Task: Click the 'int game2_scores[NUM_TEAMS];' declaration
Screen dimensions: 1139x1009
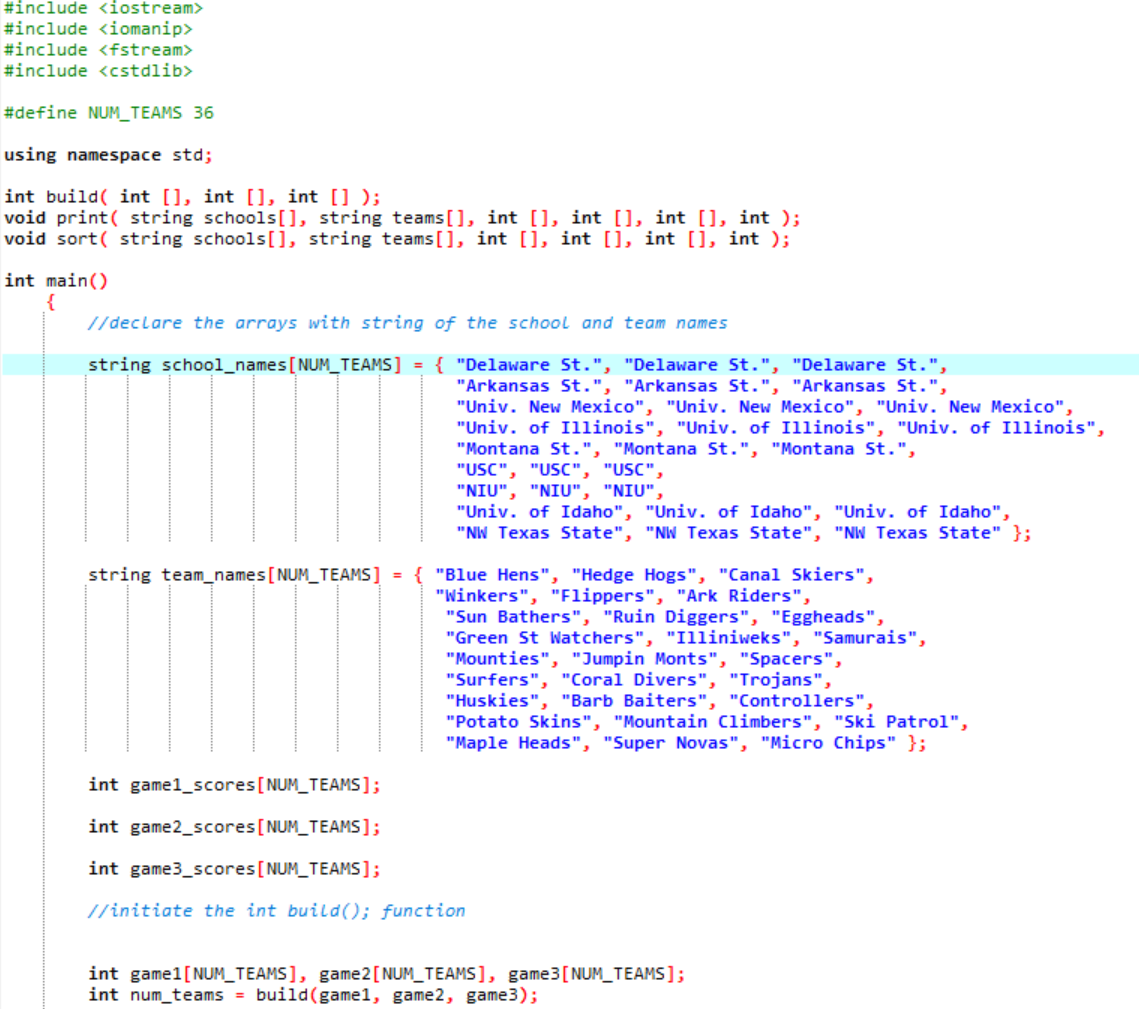Action: pyautogui.click(x=235, y=827)
